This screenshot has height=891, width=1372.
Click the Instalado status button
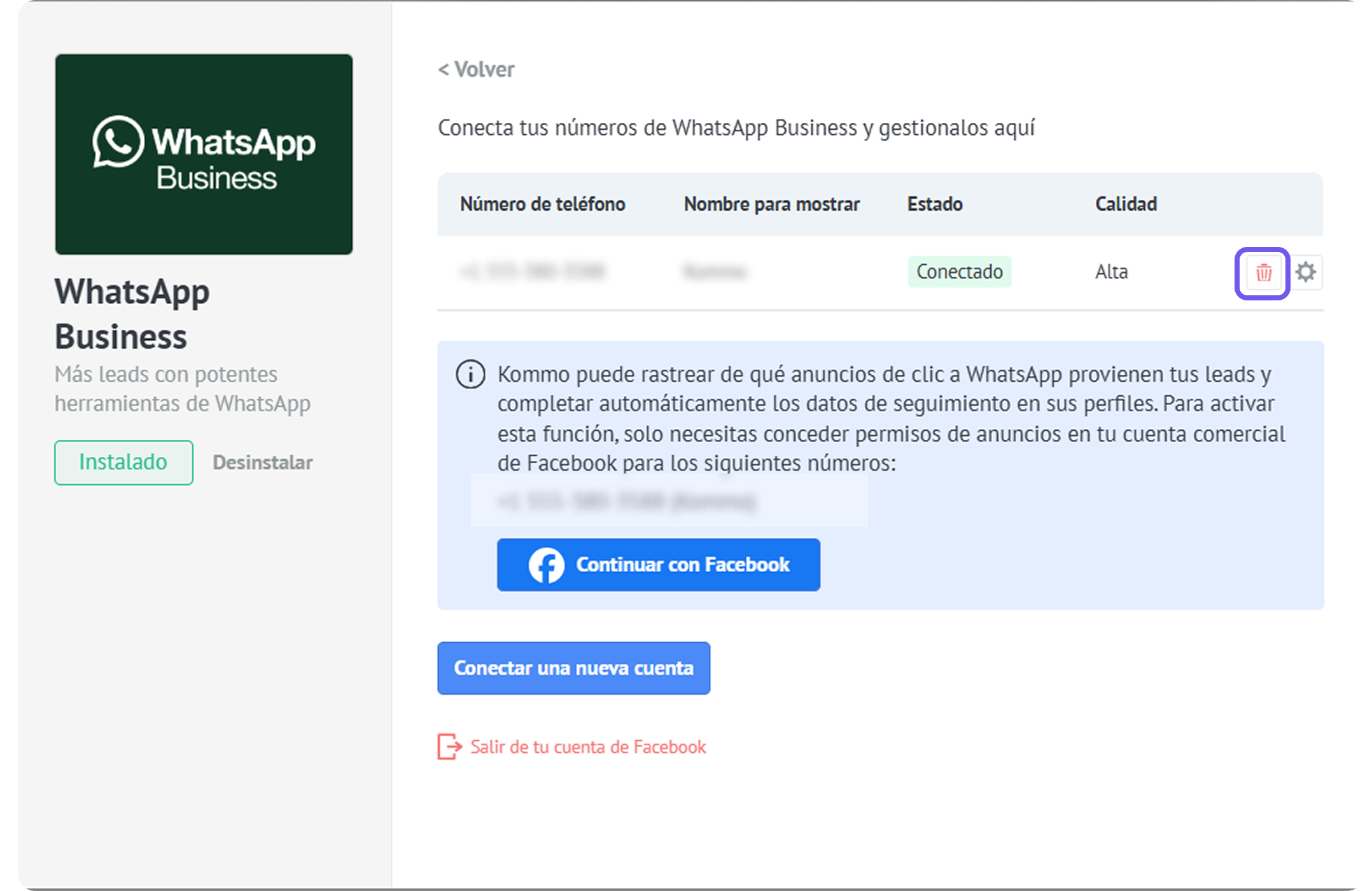point(123,463)
